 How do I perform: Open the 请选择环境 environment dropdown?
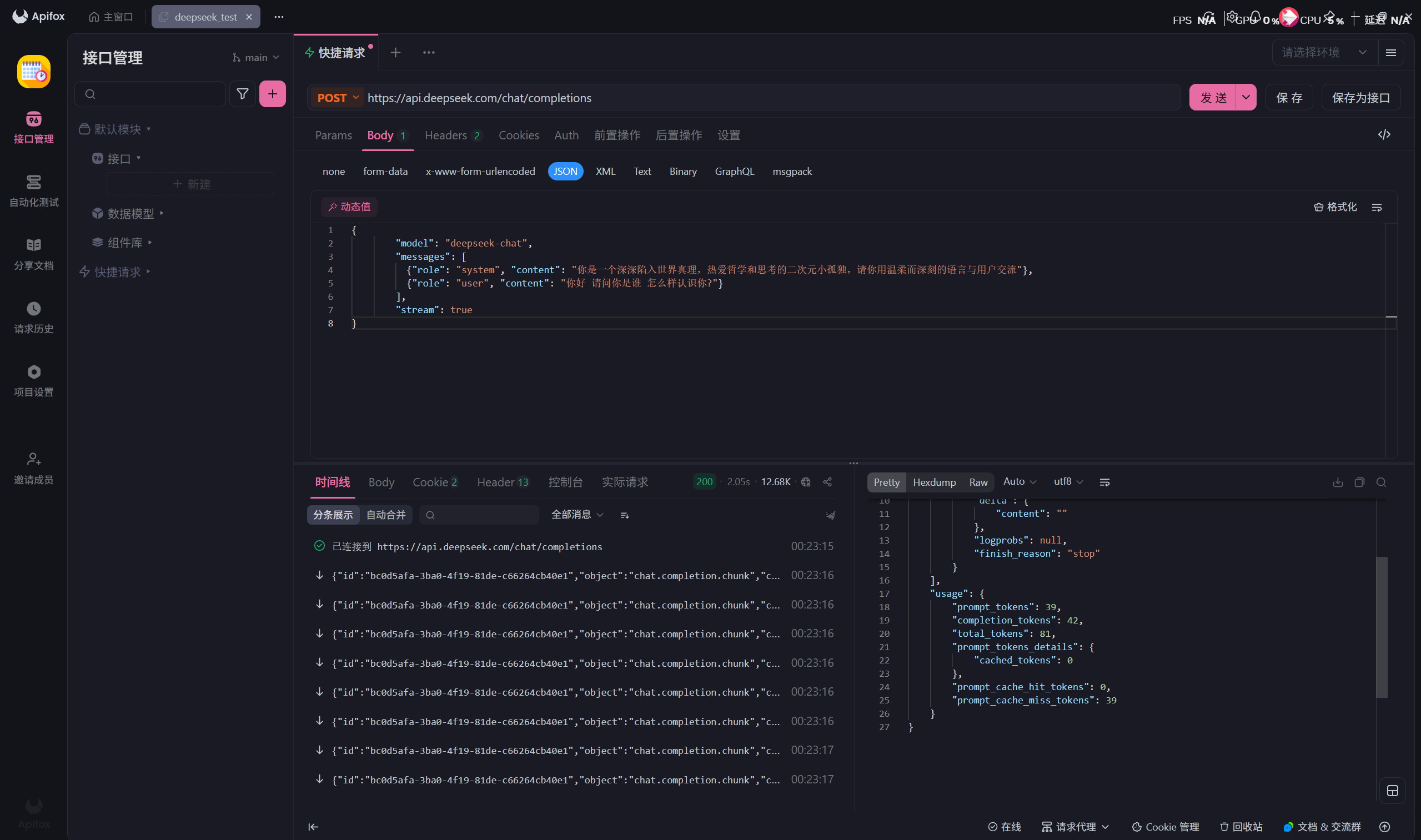tap(1324, 53)
